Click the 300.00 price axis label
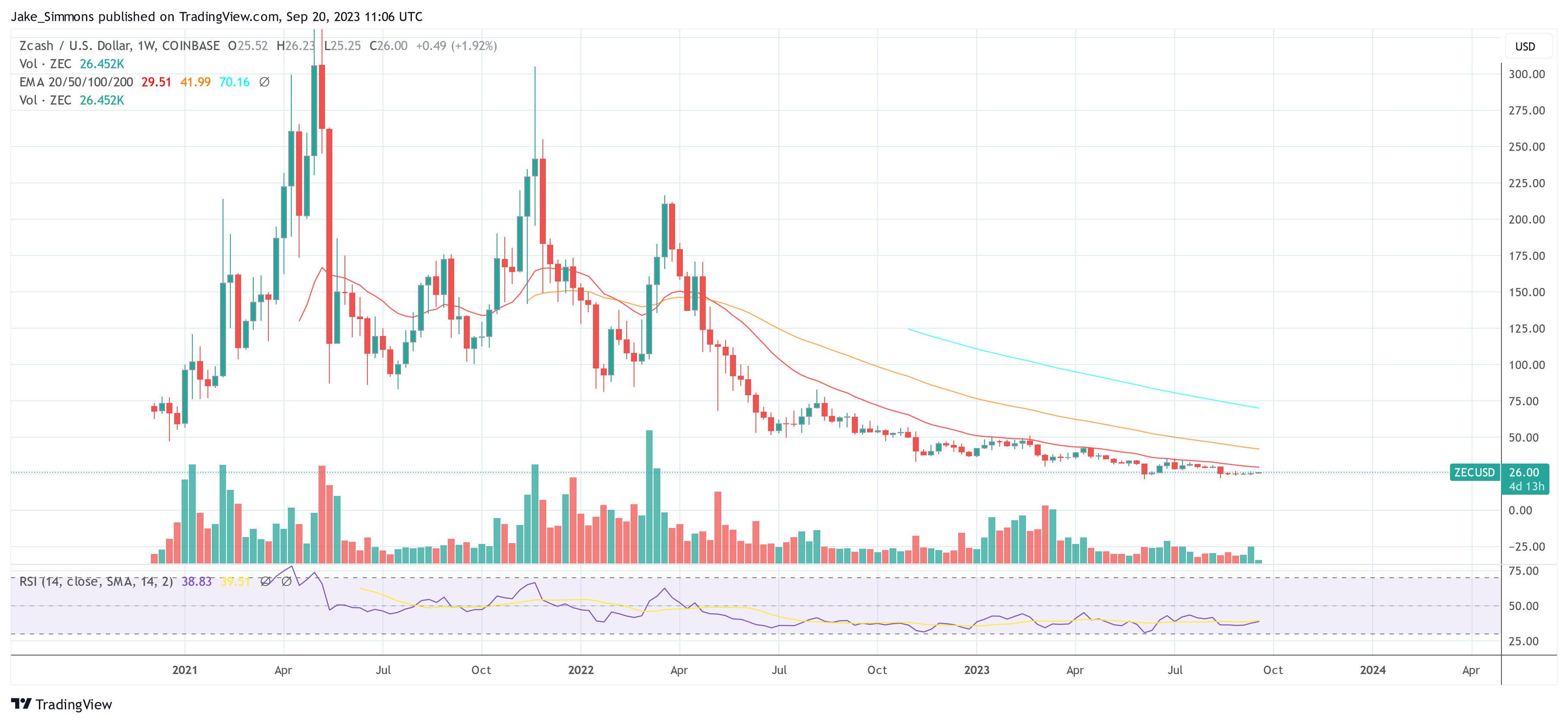Viewport: 1568px width, 723px height. point(1526,74)
